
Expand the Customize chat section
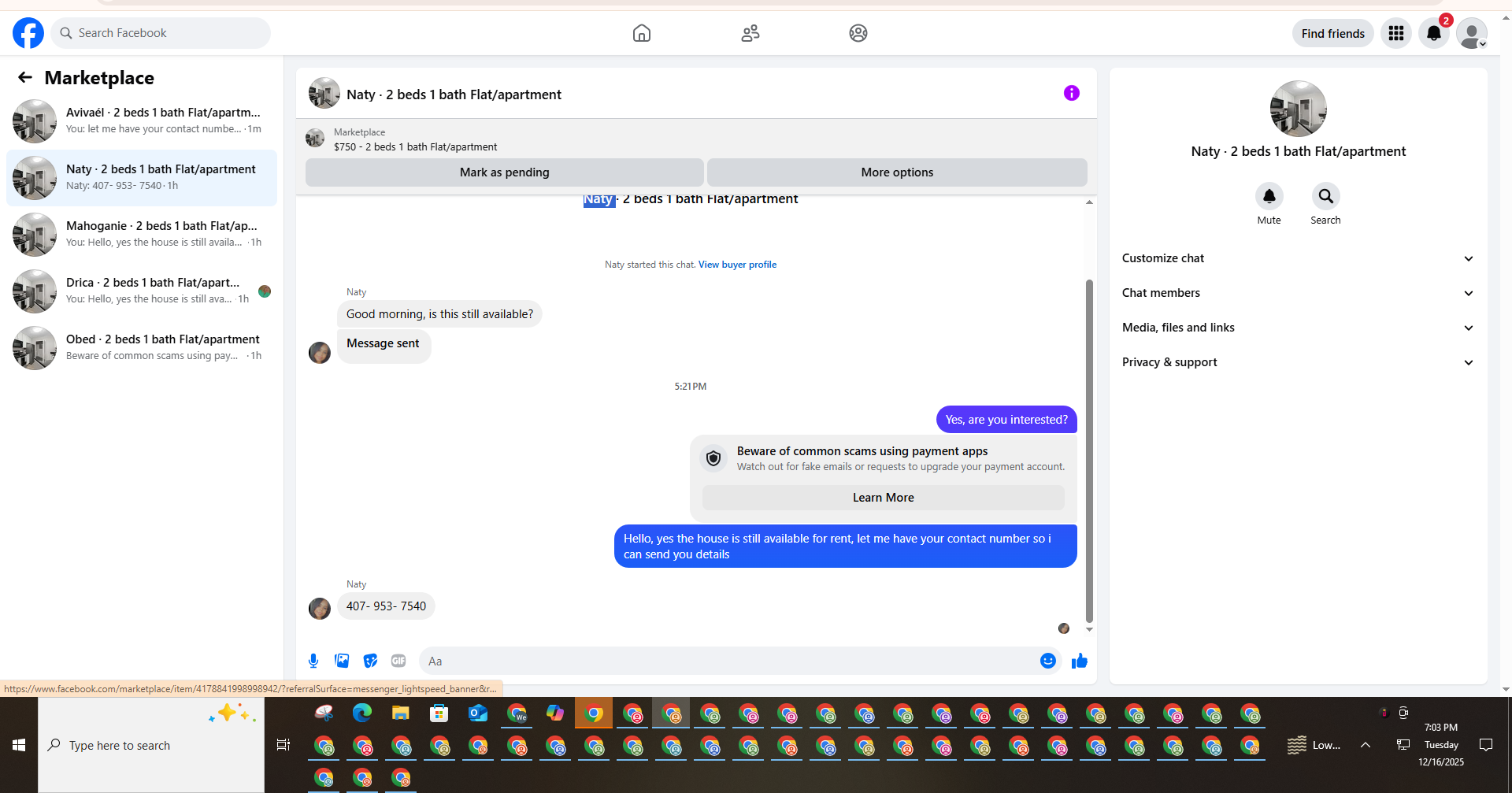click(1299, 258)
